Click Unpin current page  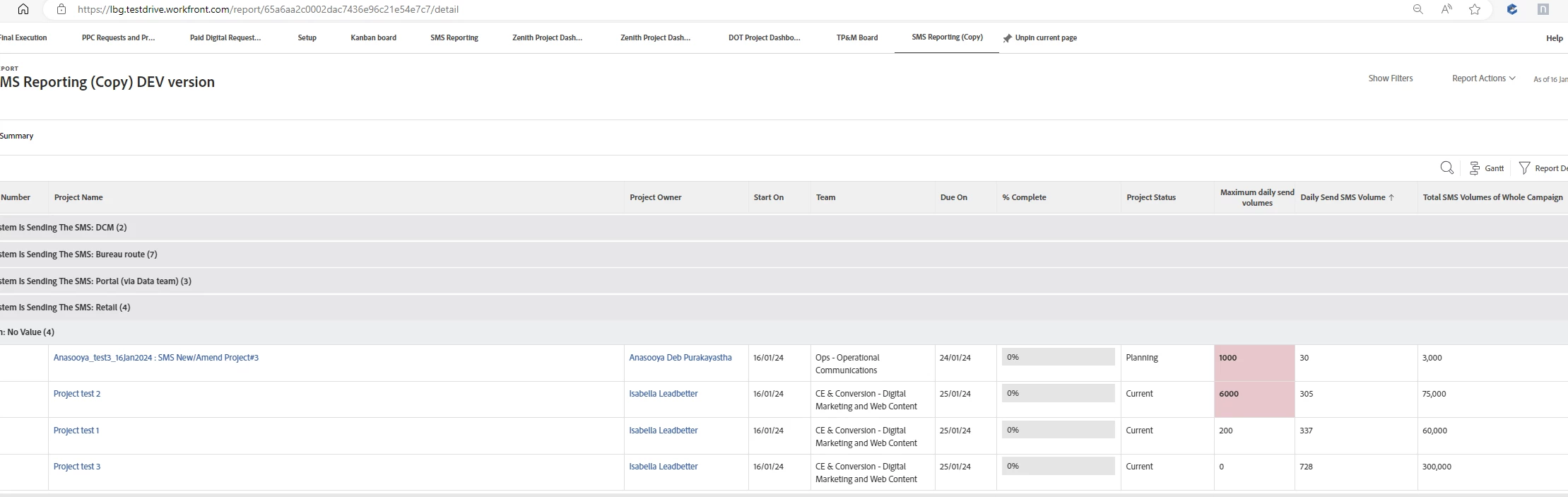tap(1046, 37)
